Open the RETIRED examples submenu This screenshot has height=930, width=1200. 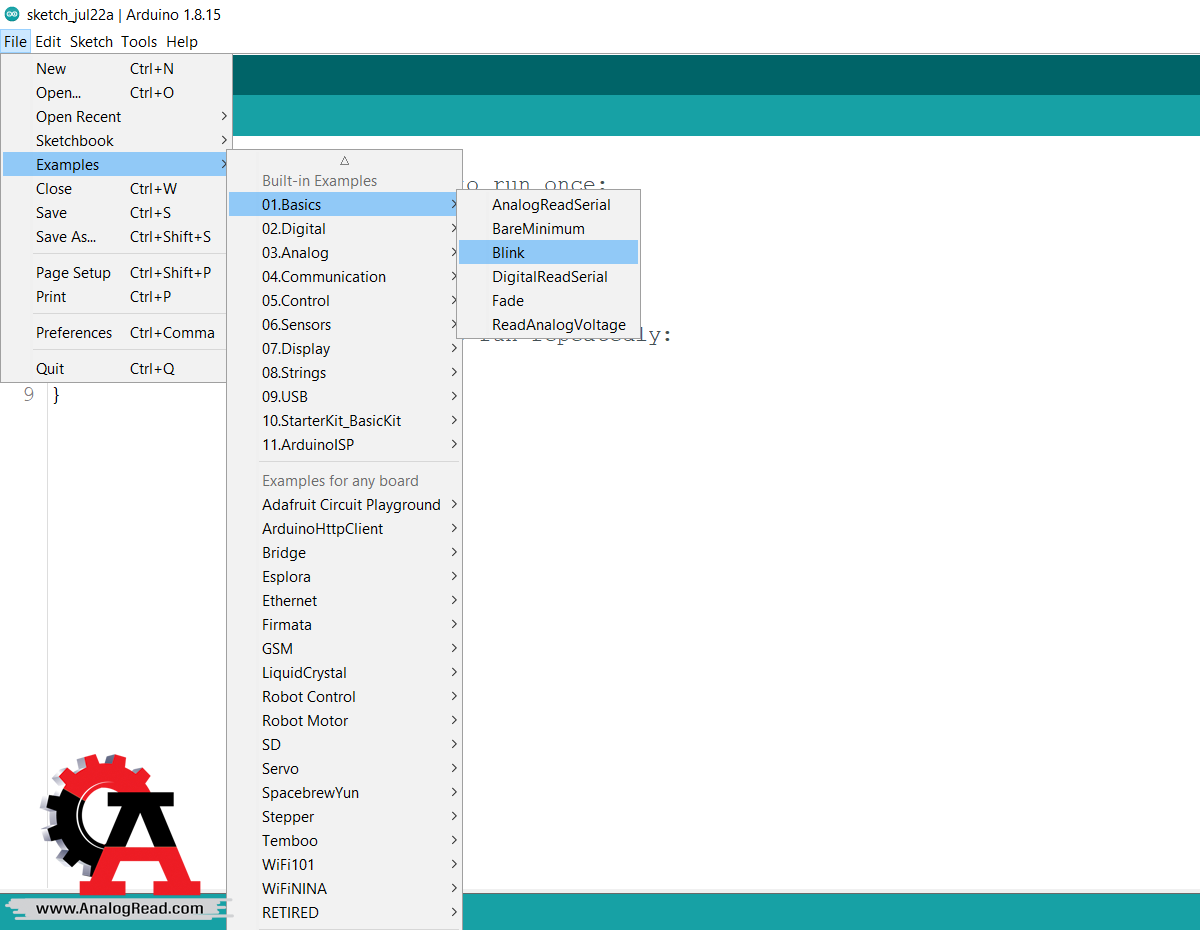(x=345, y=913)
